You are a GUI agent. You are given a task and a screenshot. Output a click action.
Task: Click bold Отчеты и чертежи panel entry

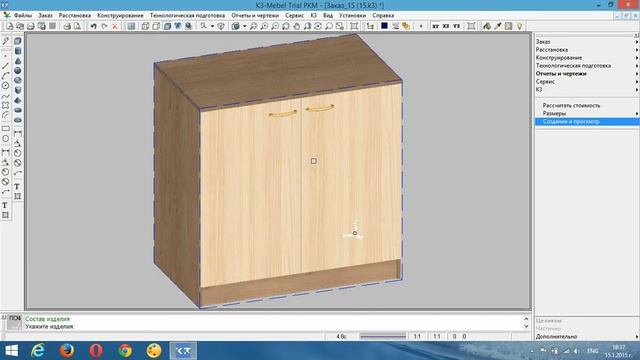coord(561,74)
